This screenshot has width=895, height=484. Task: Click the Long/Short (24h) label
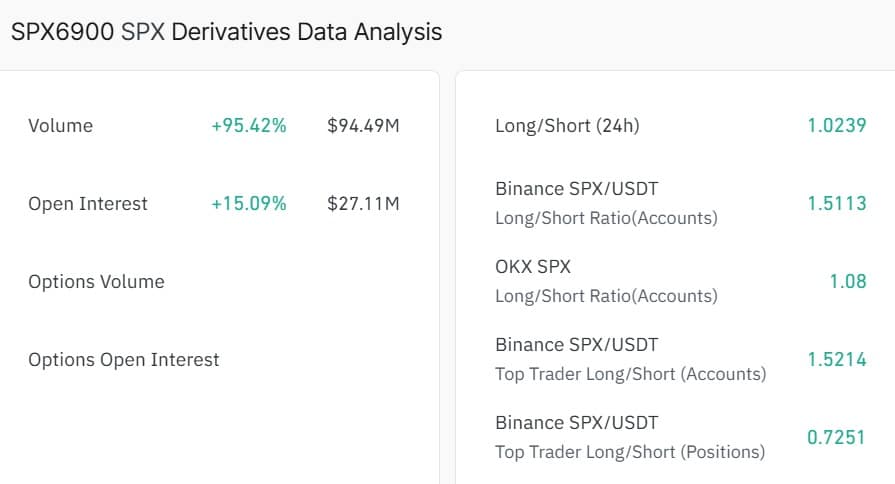pyautogui.click(x=567, y=126)
